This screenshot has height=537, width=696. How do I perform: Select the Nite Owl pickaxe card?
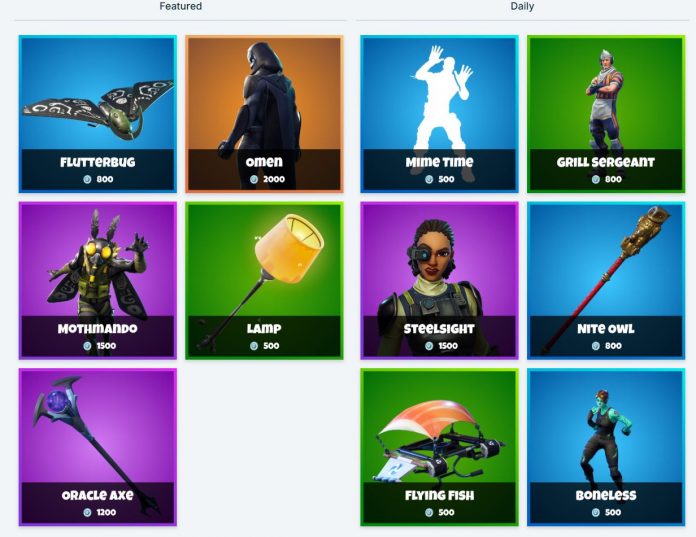(606, 280)
